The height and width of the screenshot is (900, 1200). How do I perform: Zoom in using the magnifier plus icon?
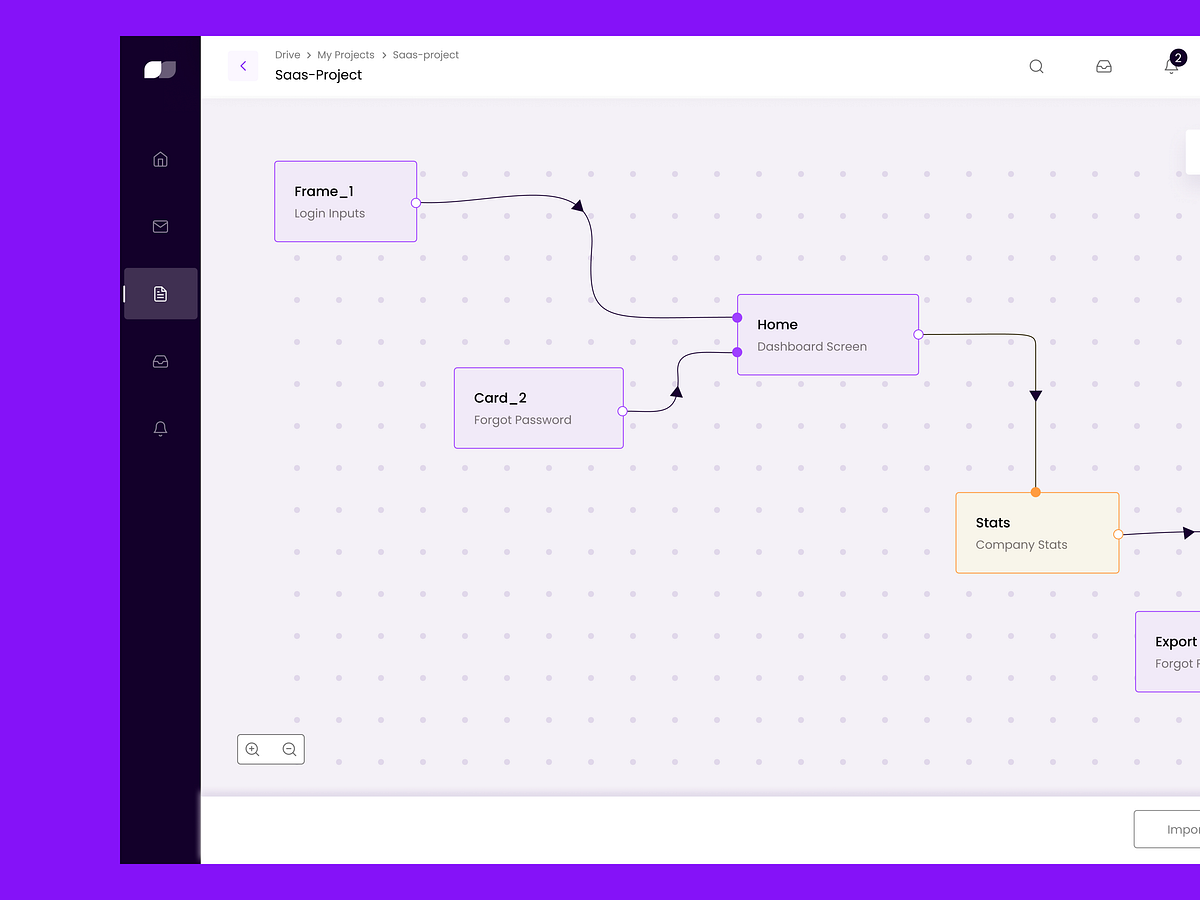click(x=253, y=749)
